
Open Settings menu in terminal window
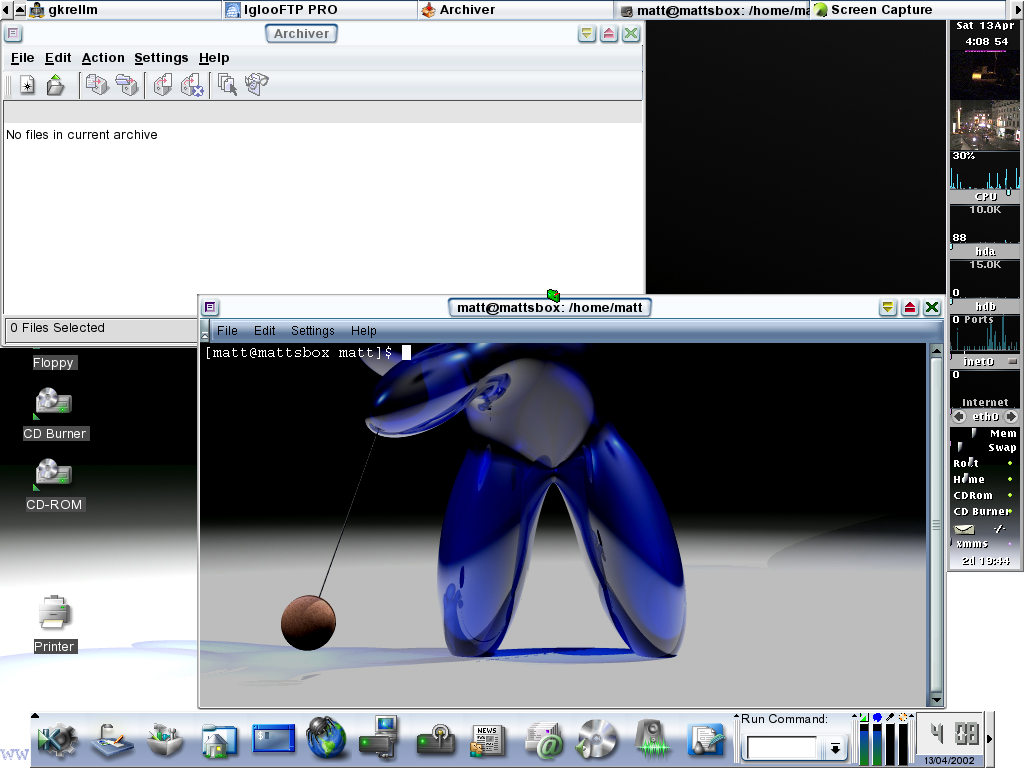(313, 330)
